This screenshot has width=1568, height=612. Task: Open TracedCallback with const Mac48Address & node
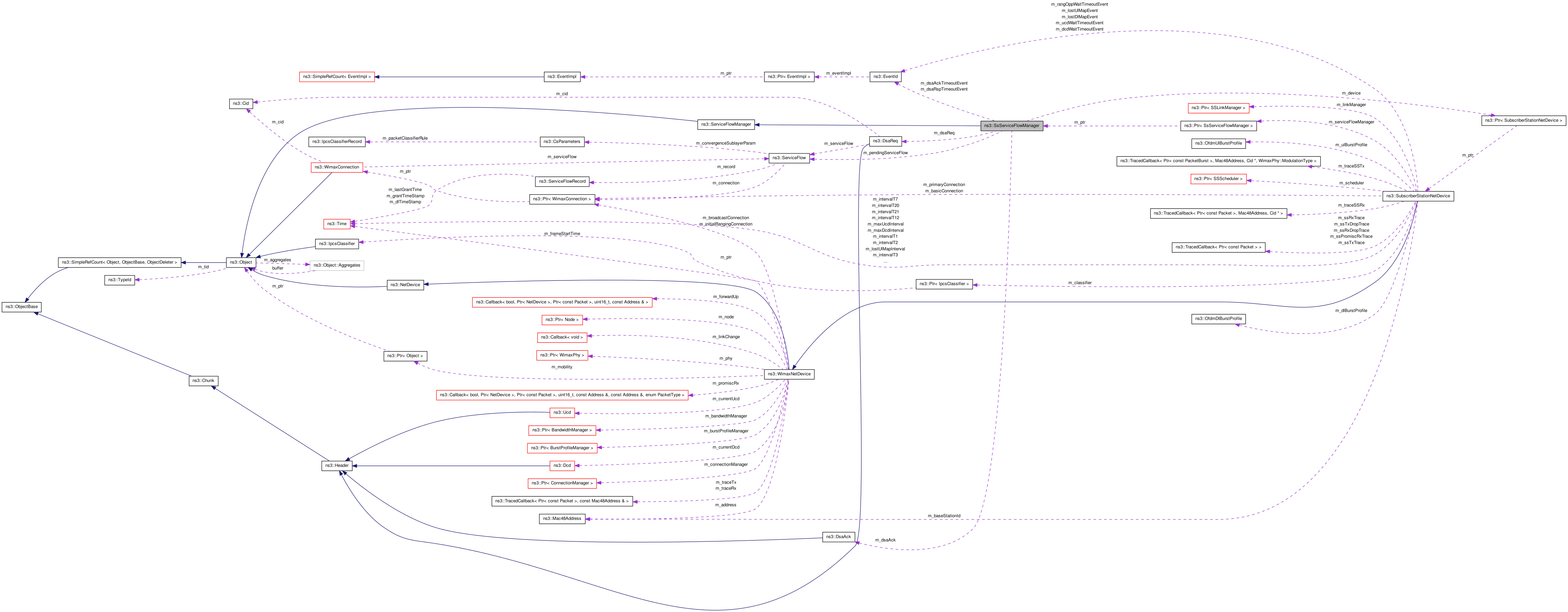point(562,501)
